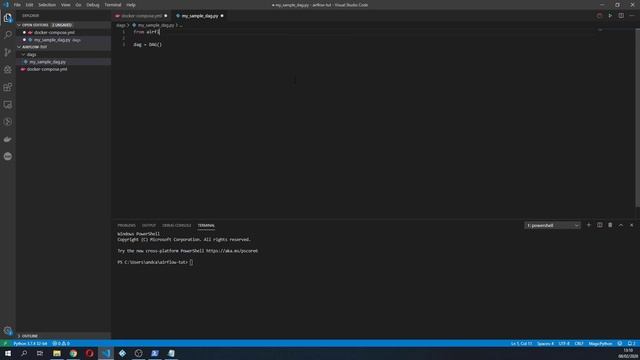Open Windows taskbar search
Viewport: 640px width, 360px height.
(x=24, y=353)
